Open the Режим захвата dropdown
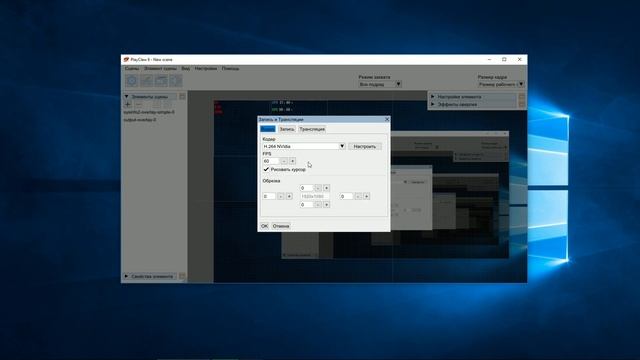 (380, 84)
